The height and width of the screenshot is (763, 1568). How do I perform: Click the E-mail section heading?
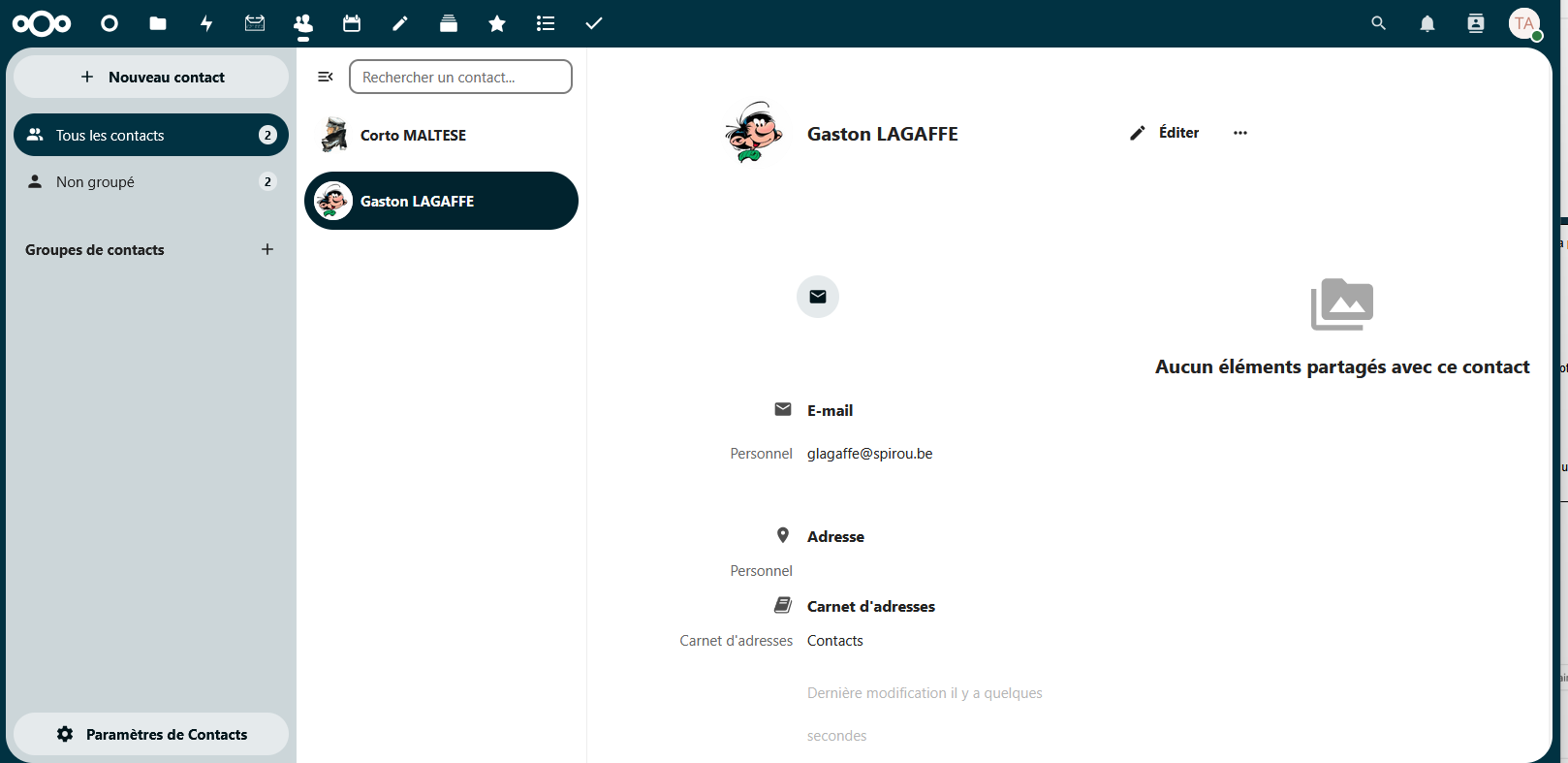click(x=830, y=411)
